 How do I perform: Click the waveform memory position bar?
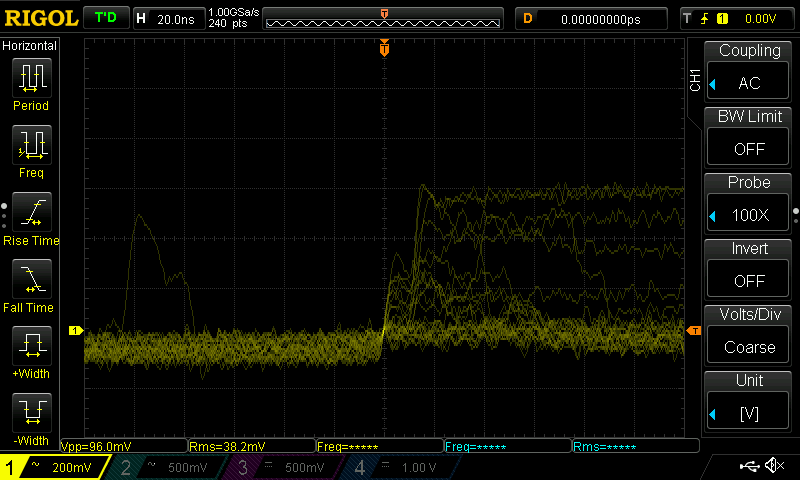(x=384, y=20)
